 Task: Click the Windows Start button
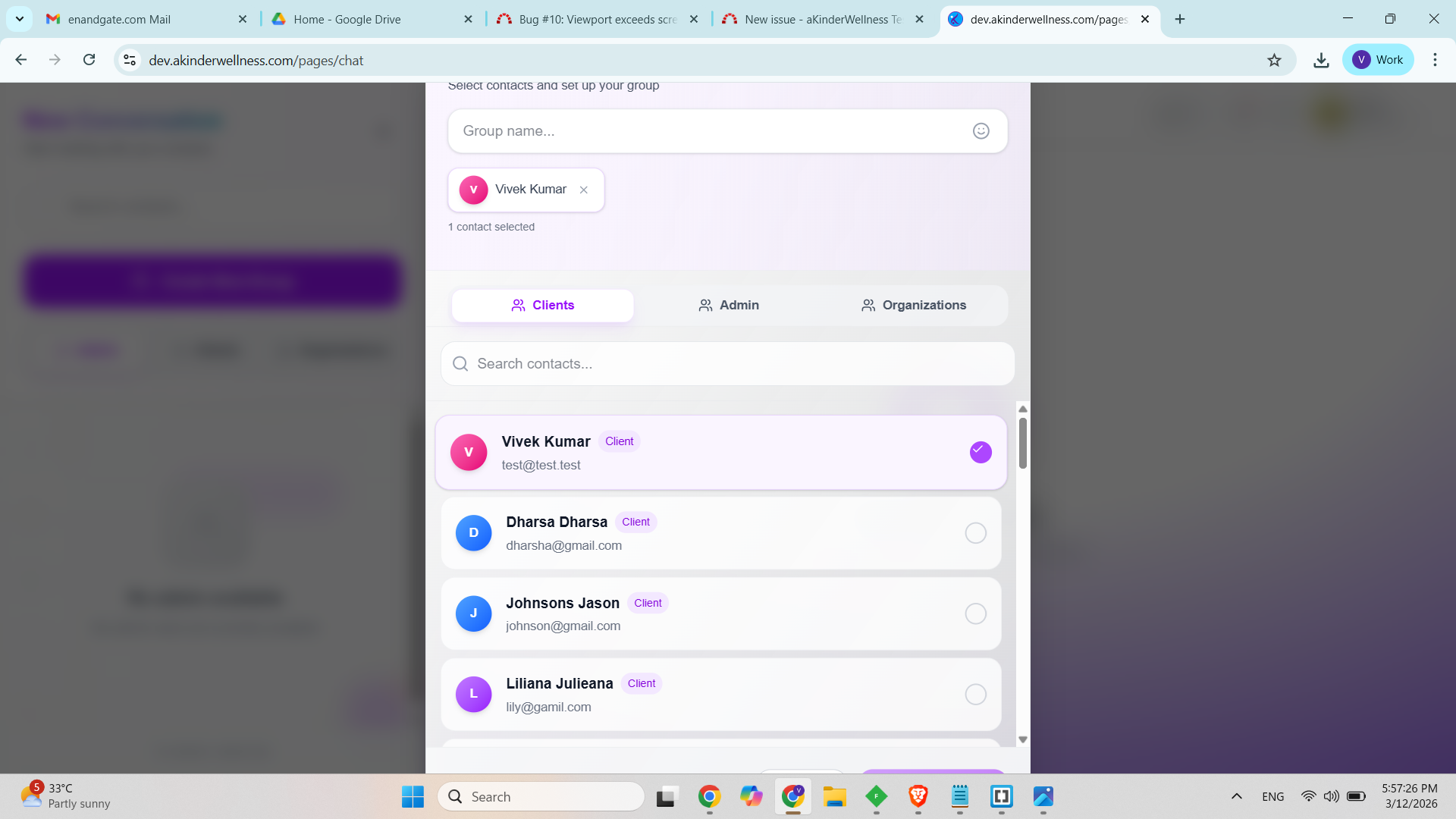(413, 796)
